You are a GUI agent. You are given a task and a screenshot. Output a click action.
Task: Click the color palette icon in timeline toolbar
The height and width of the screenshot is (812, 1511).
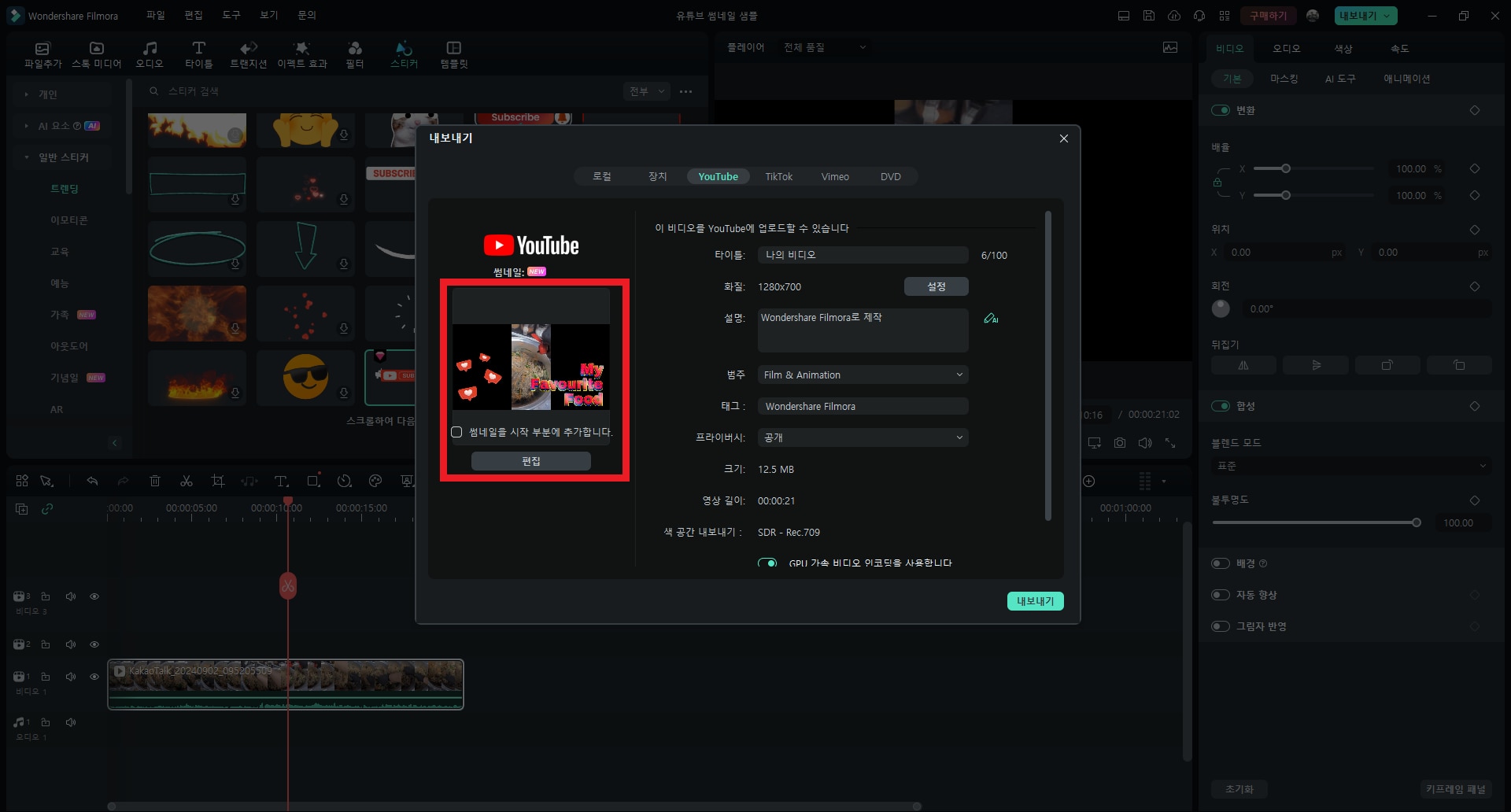coord(375,481)
